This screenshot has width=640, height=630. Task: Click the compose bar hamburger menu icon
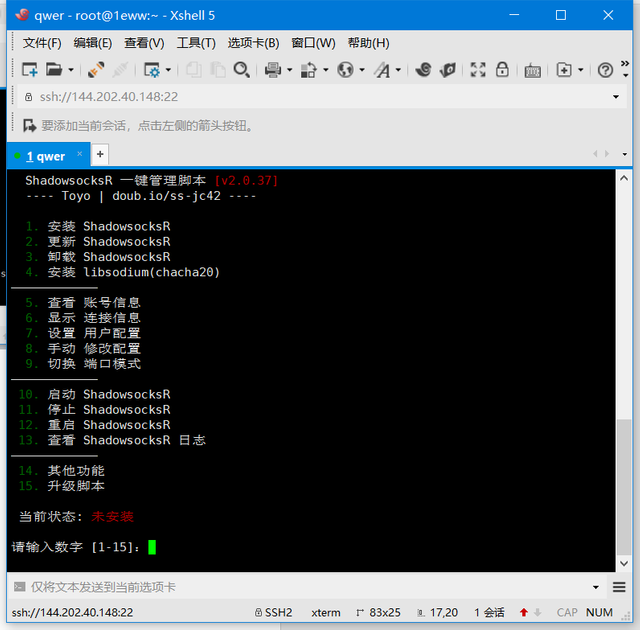(619, 587)
